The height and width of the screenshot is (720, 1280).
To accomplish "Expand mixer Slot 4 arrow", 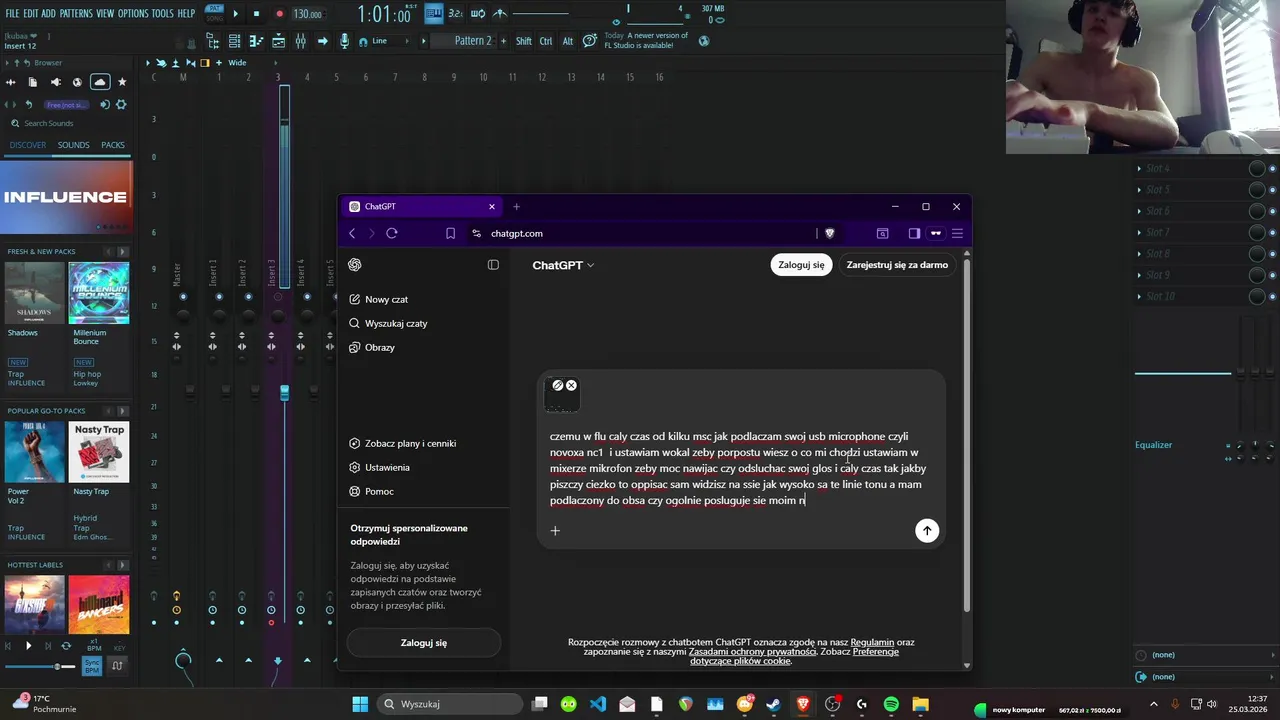I will pyautogui.click(x=1139, y=168).
